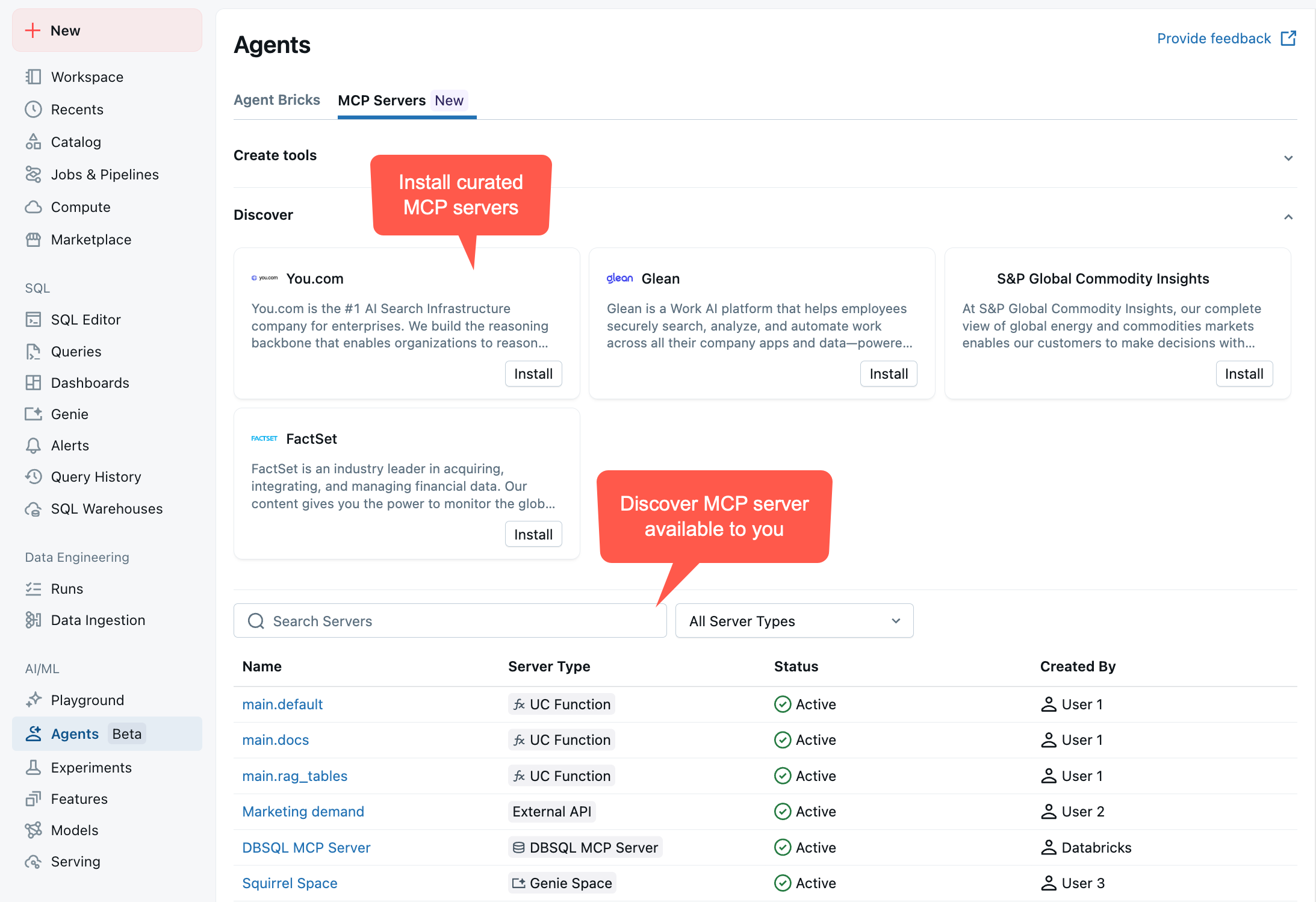Image resolution: width=1316 pixels, height=902 pixels.
Task: Select the MCP Servers tab
Action: 382,100
